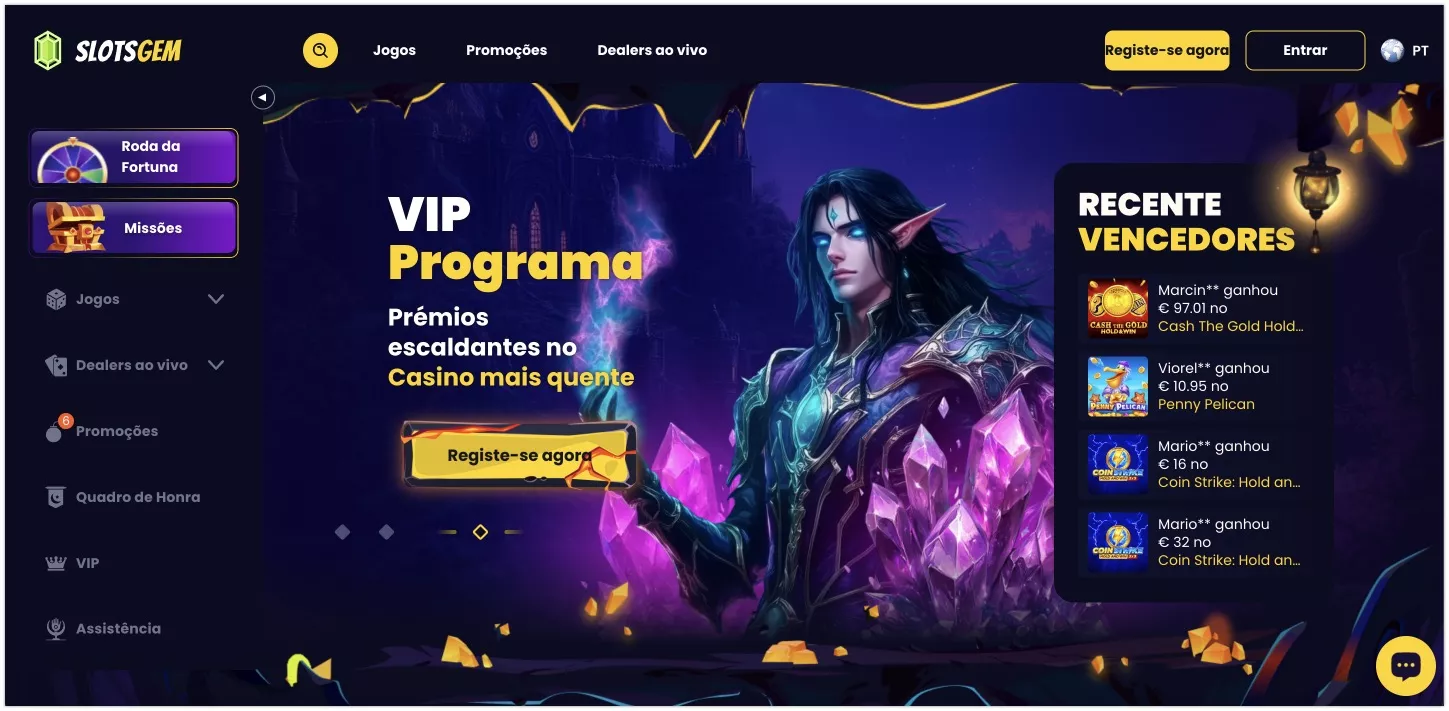Click the yellow search magnifier icon

[x=320, y=50]
